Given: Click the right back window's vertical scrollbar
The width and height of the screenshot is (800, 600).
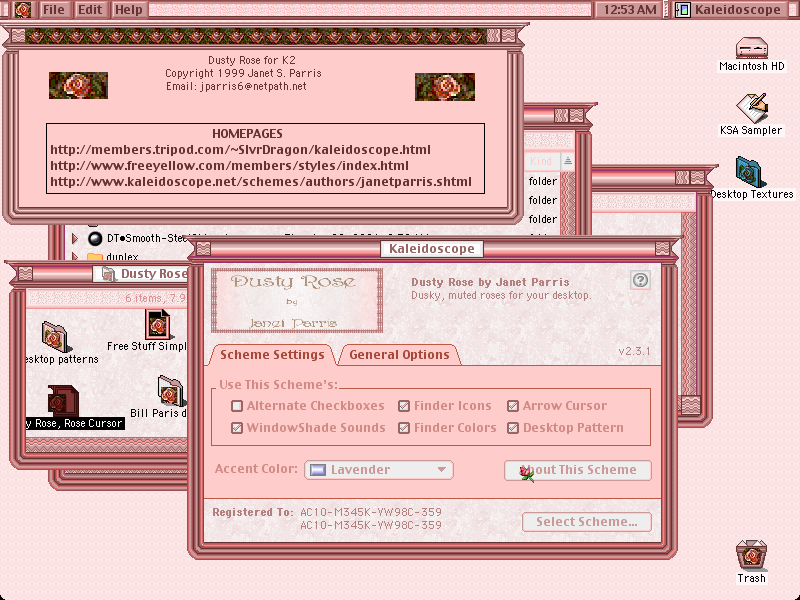Looking at the screenshot, I should 689,305.
